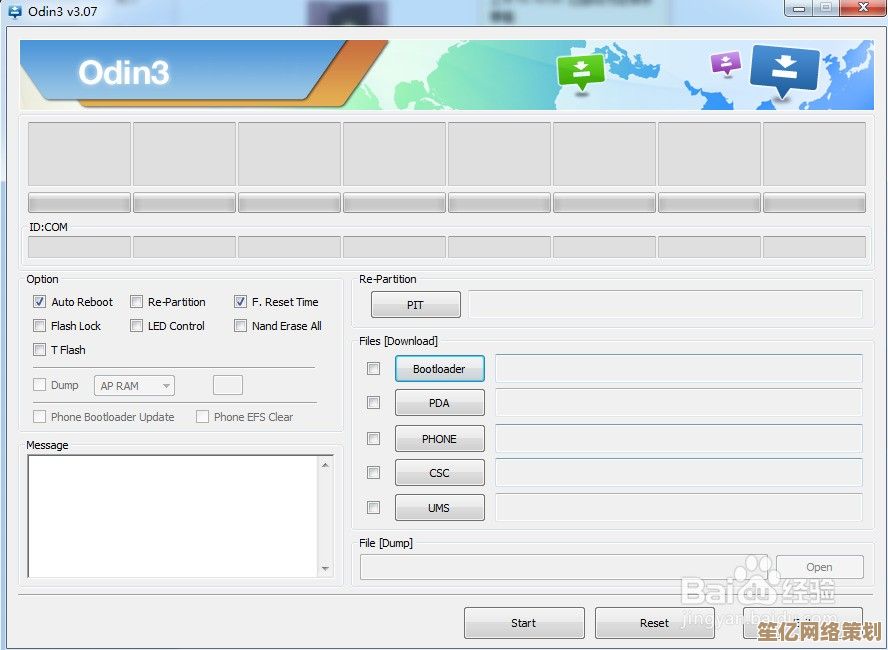888x650 pixels.
Task: Select the CSC file button
Action: click(439, 472)
